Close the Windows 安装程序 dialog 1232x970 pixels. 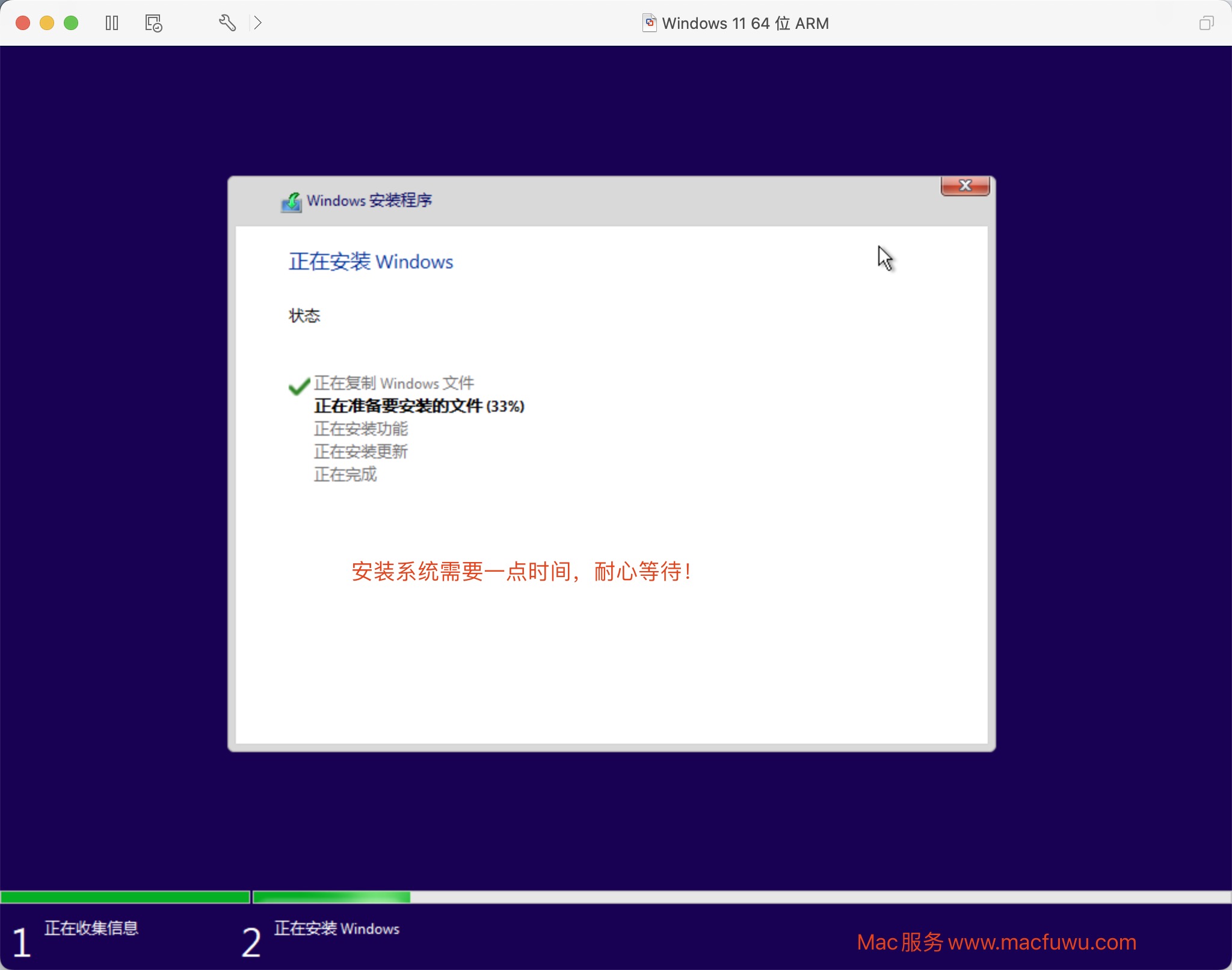point(965,185)
